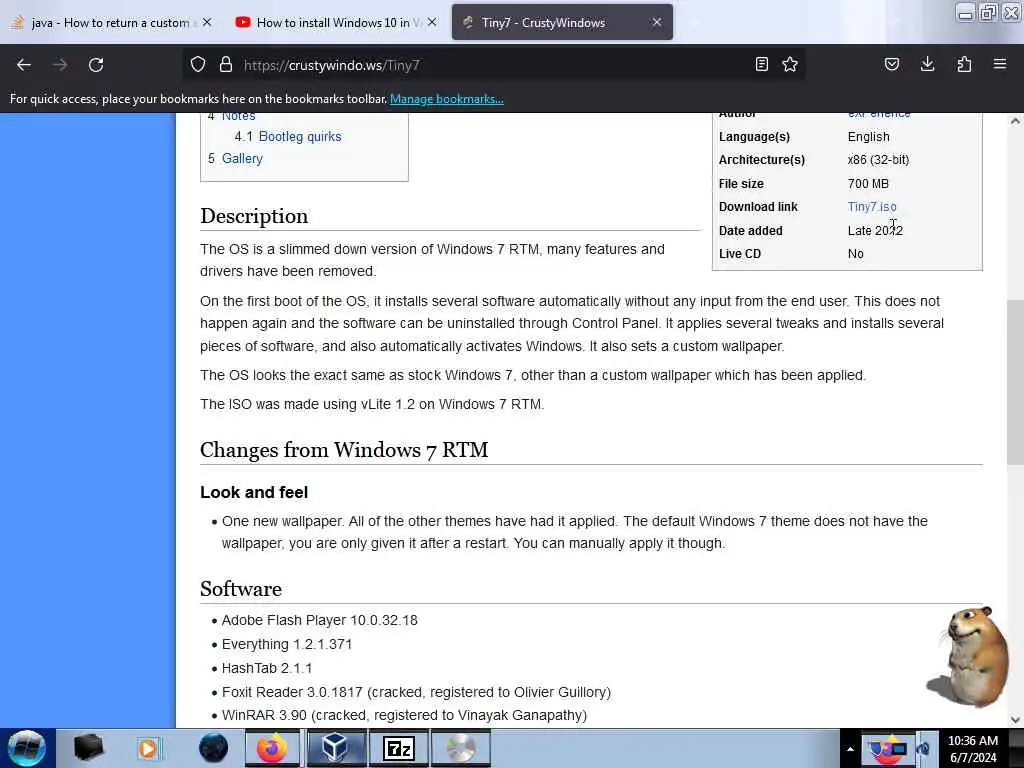Viewport: 1024px width, 768px height.
Task: Click the colorful tray application icon
Action: [x=886, y=749]
